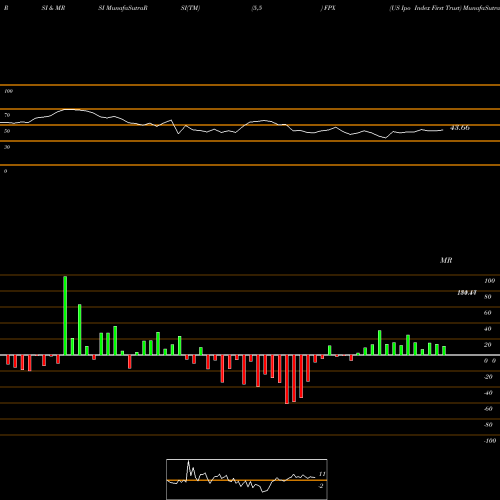
Task: Click the MR axis label -60
Action: [x=488, y=409]
